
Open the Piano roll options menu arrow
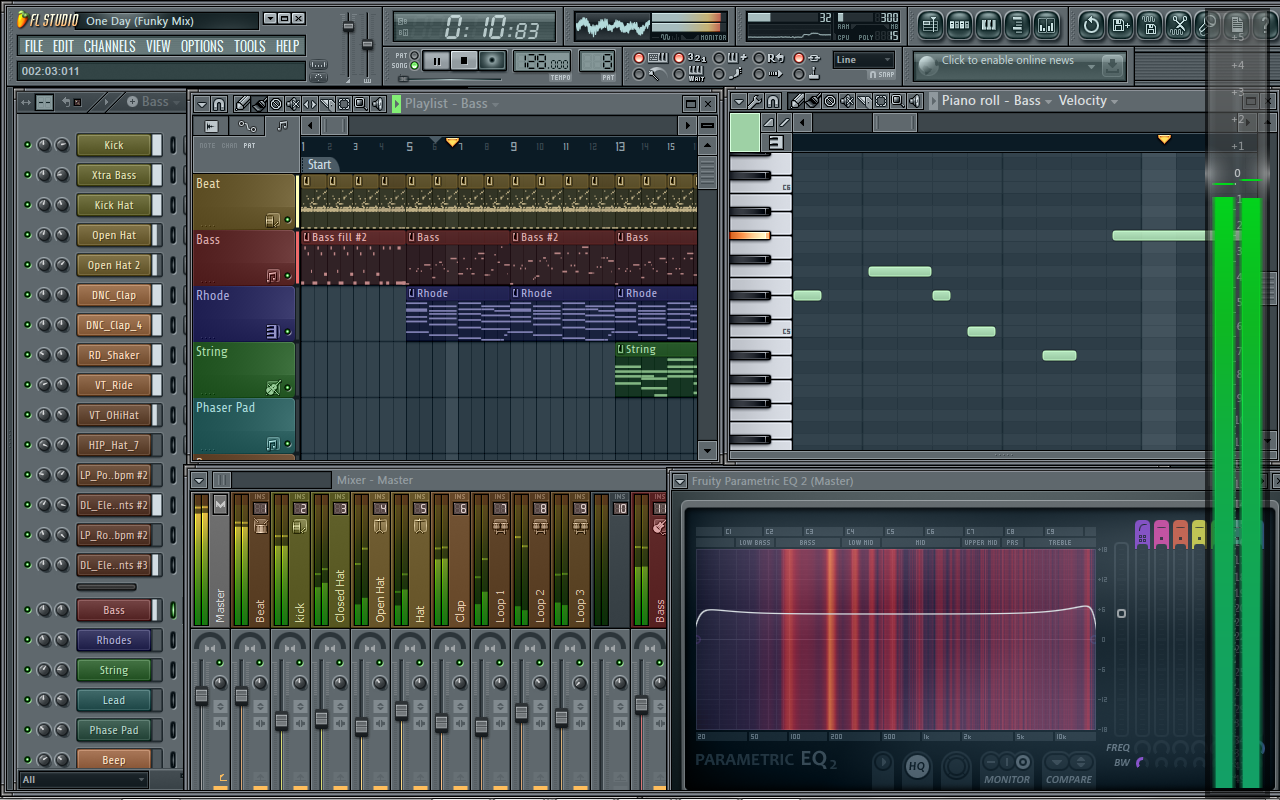click(x=739, y=101)
